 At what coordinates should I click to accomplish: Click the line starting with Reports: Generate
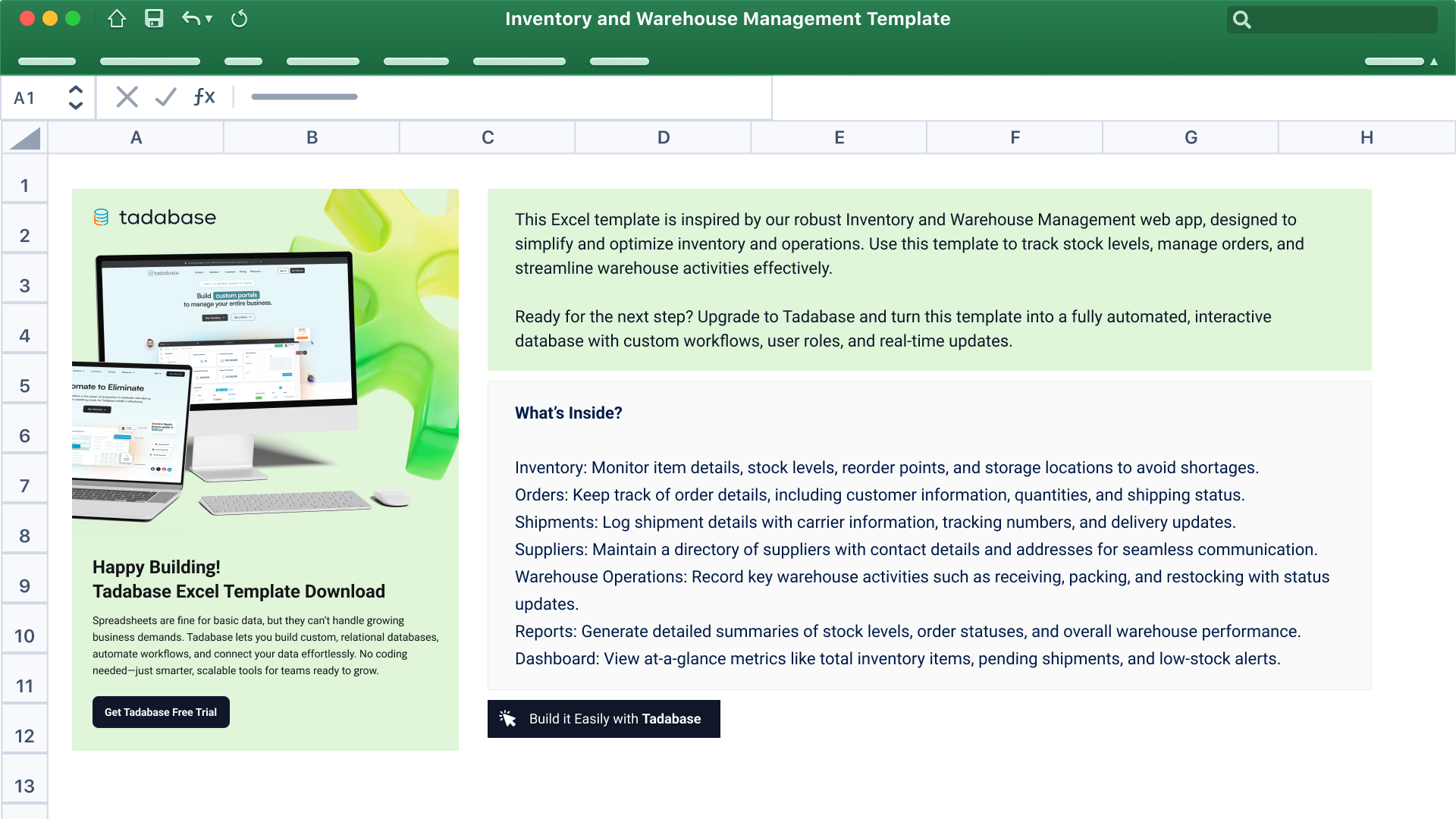tap(908, 632)
